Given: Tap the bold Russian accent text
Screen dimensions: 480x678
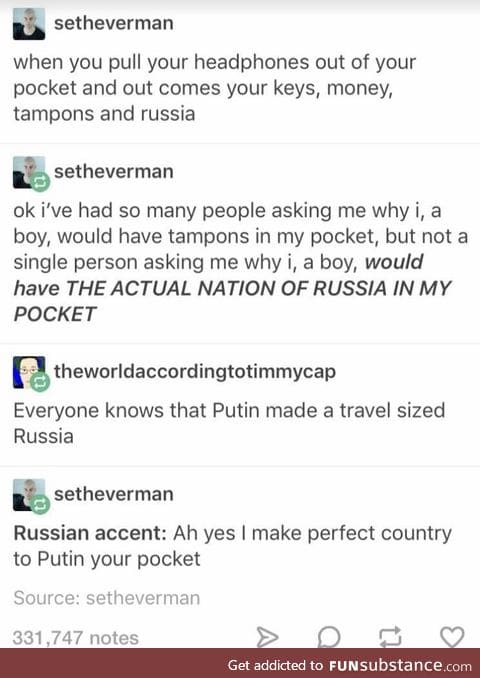Looking at the screenshot, I should pyautogui.click(x=90, y=533).
